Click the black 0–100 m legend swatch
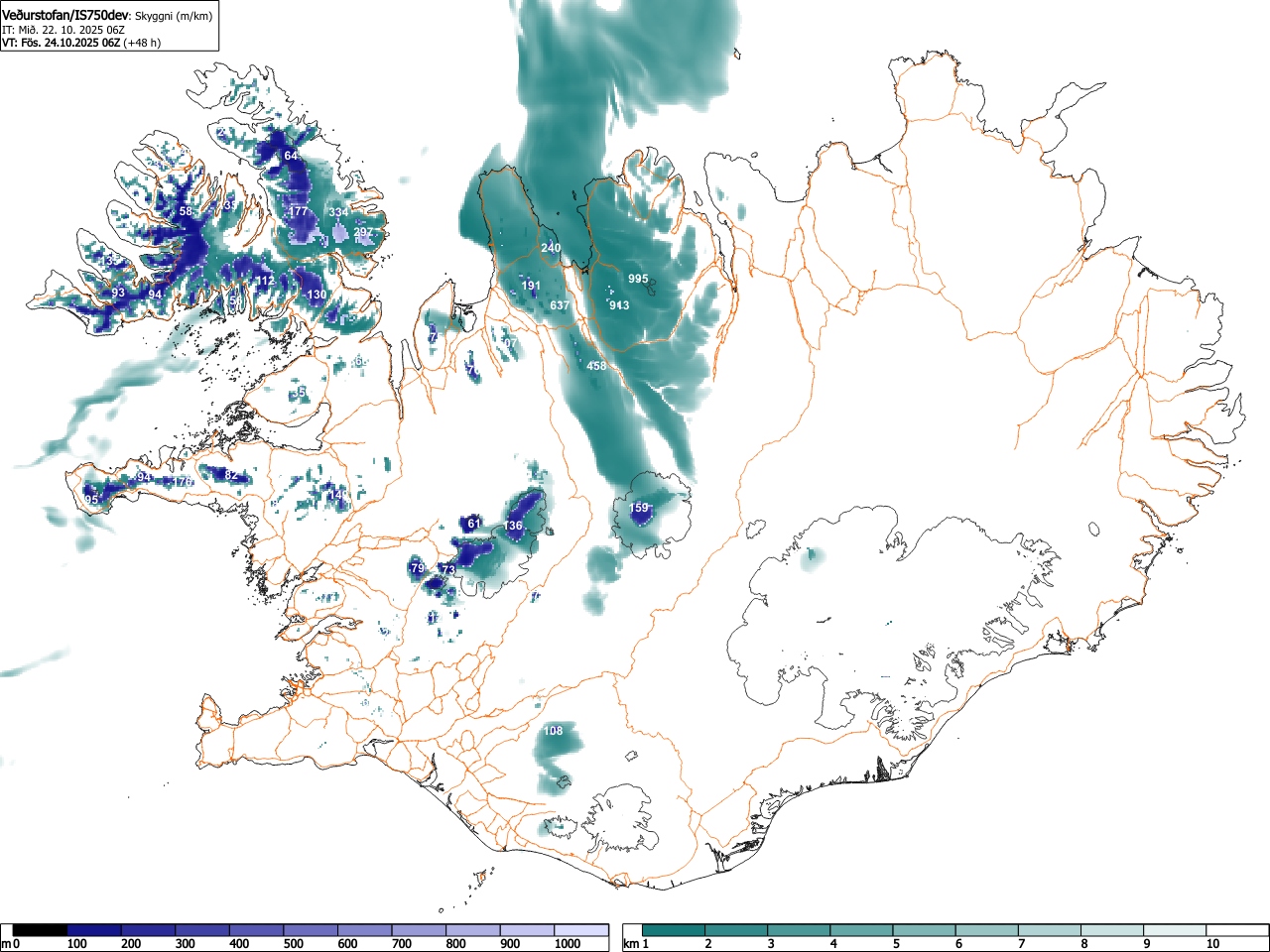 [x=40, y=930]
